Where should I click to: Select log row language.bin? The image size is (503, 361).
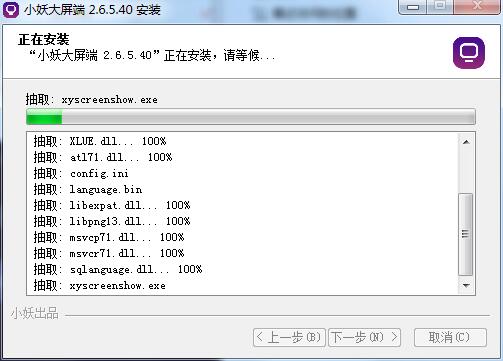[x=88, y=189]
